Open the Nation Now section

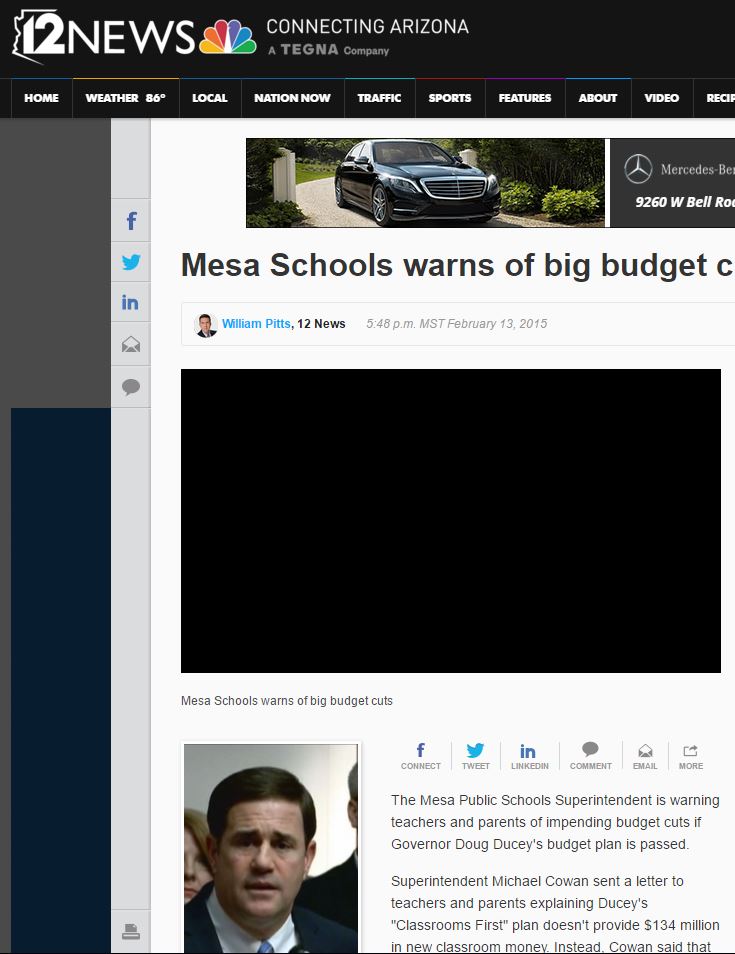coord(292,98)
